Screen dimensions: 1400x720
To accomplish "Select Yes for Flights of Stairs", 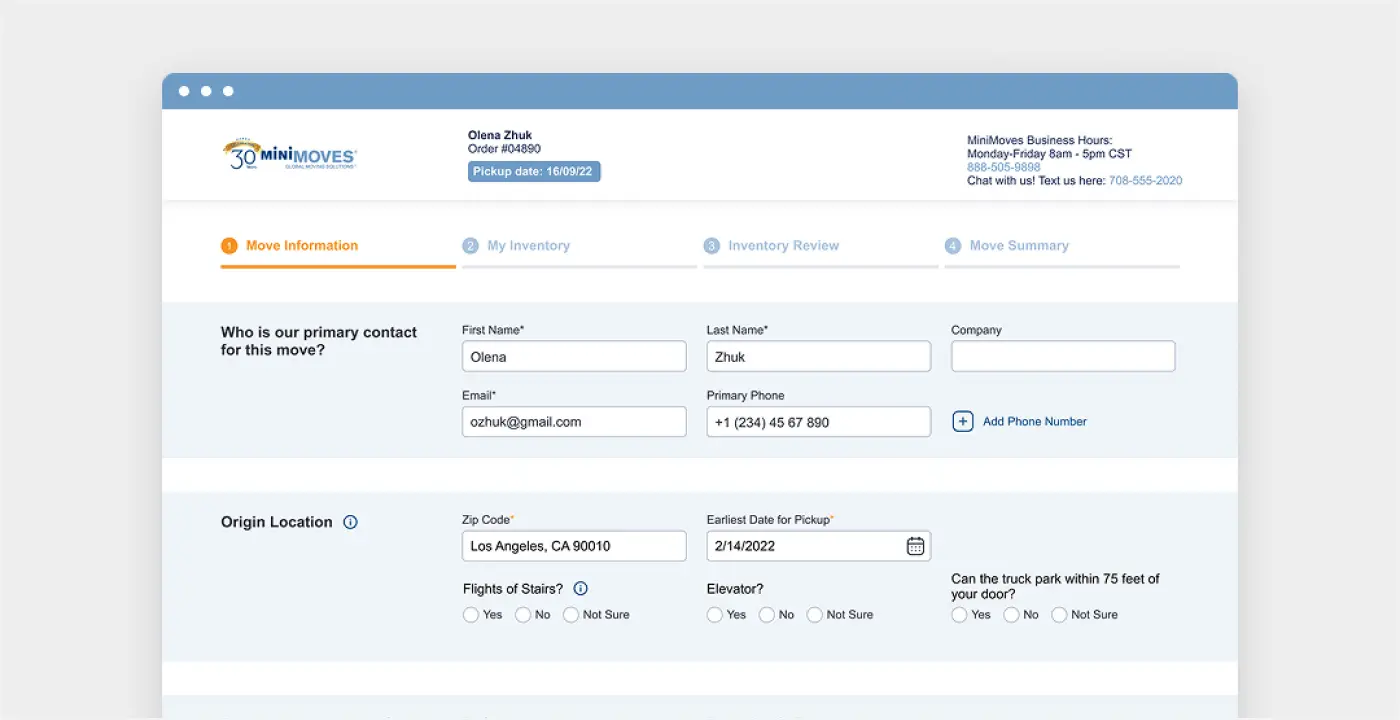I will pyautogui.click(x=471, y=615).
